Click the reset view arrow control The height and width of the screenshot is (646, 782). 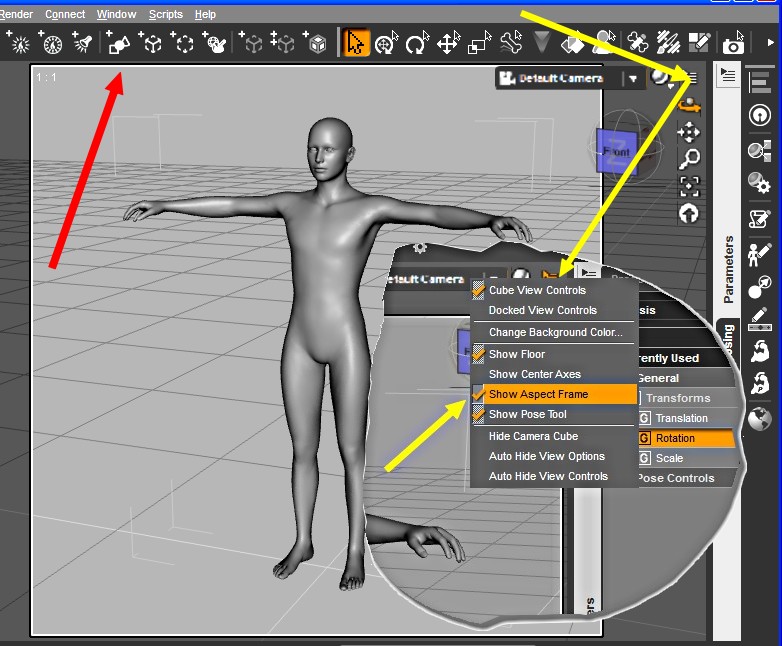[x=689, y=214]
